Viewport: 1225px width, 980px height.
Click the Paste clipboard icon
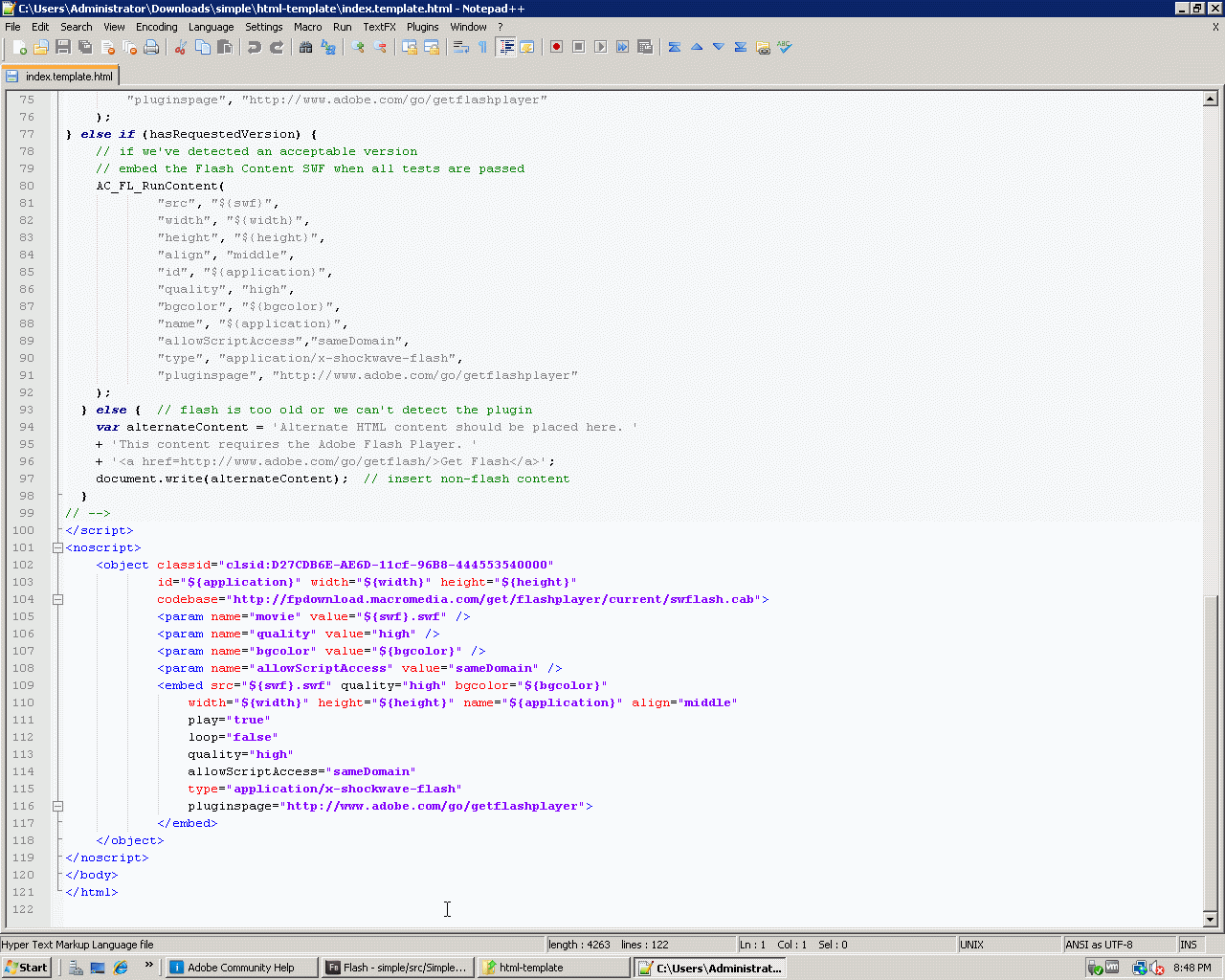pos(225,47)
